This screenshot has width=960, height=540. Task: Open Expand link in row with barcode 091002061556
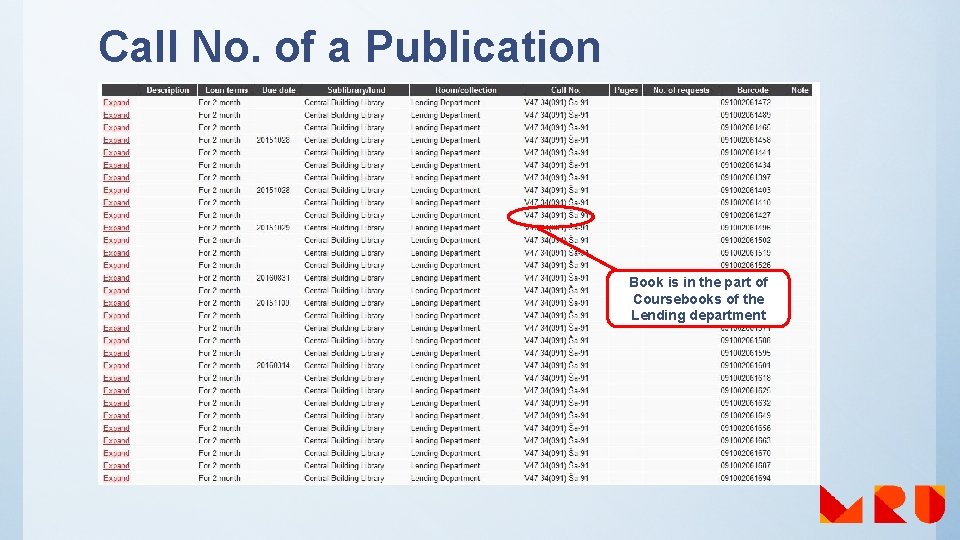(x=116, y=429)
